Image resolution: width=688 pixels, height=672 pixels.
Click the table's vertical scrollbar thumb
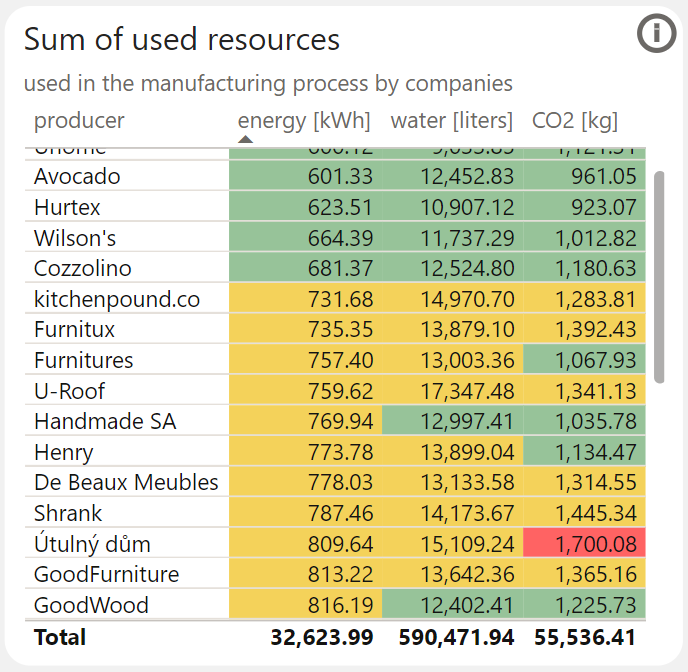659,277
